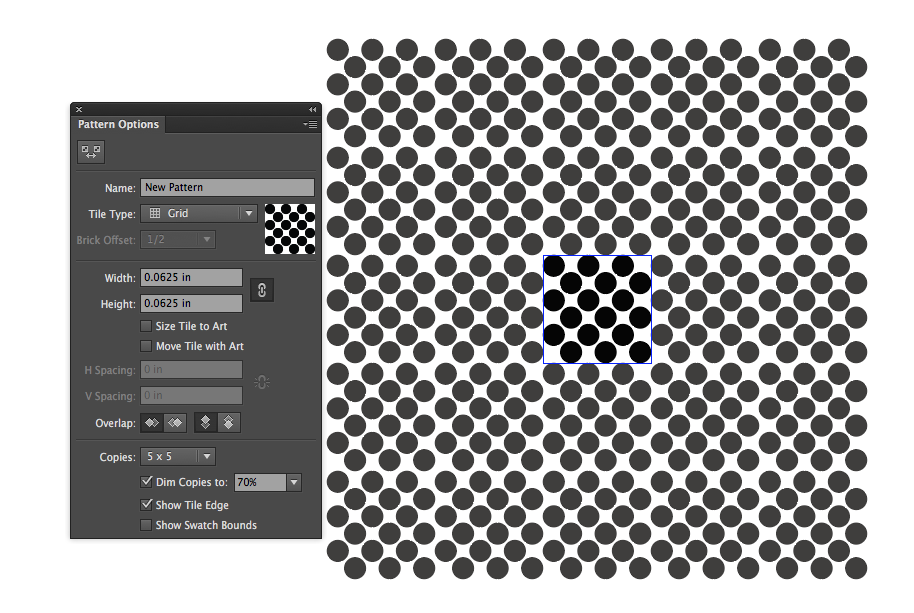Collapse the panel with the double-arrow button
The width and height of the screenshot is (914, 613).
click(311, 109)
